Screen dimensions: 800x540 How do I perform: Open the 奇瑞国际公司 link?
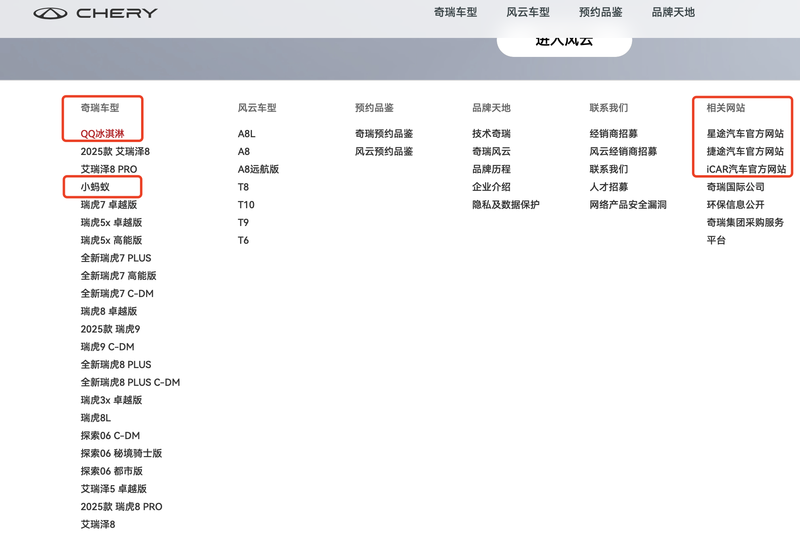[x=735, y=187]
